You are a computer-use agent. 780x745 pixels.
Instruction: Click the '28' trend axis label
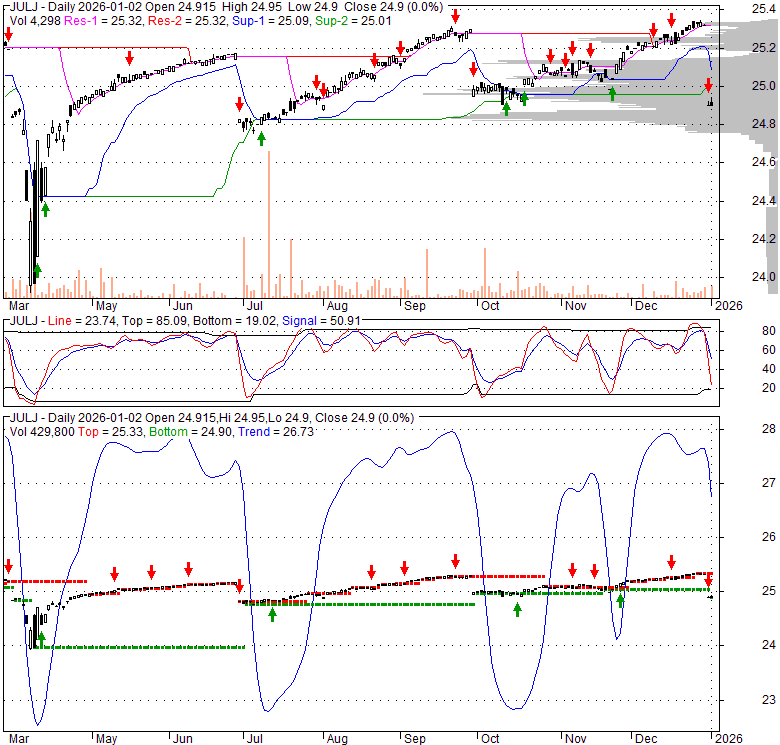(x=769, y=429)
